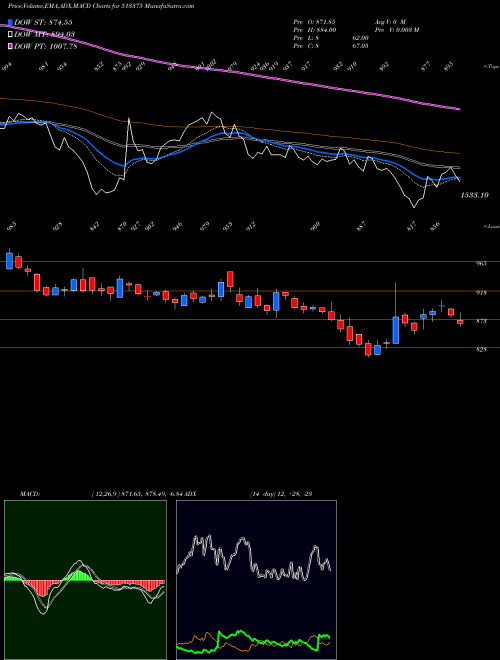The image size is (500, 660).
Task: Click the last red candlestick near 873
Action: pos(460,322)
